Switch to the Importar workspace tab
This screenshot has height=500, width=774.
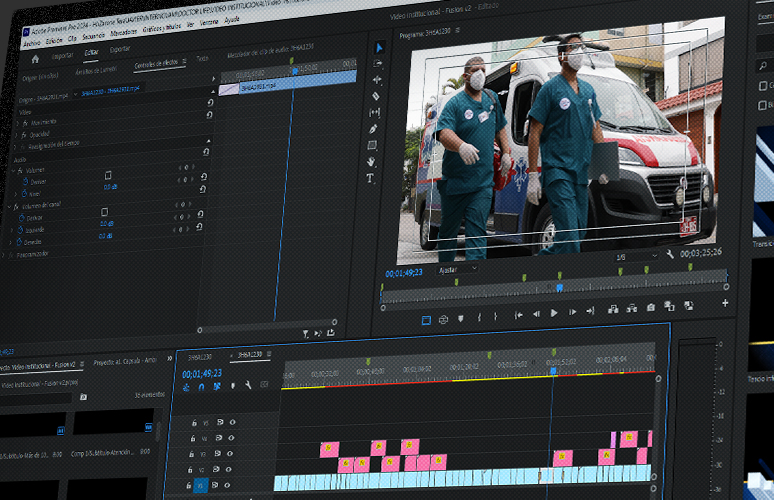(63, 56)
